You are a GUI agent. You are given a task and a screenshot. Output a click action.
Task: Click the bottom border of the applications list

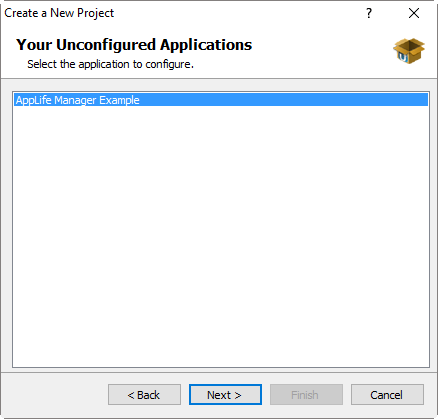coord(221,367)
